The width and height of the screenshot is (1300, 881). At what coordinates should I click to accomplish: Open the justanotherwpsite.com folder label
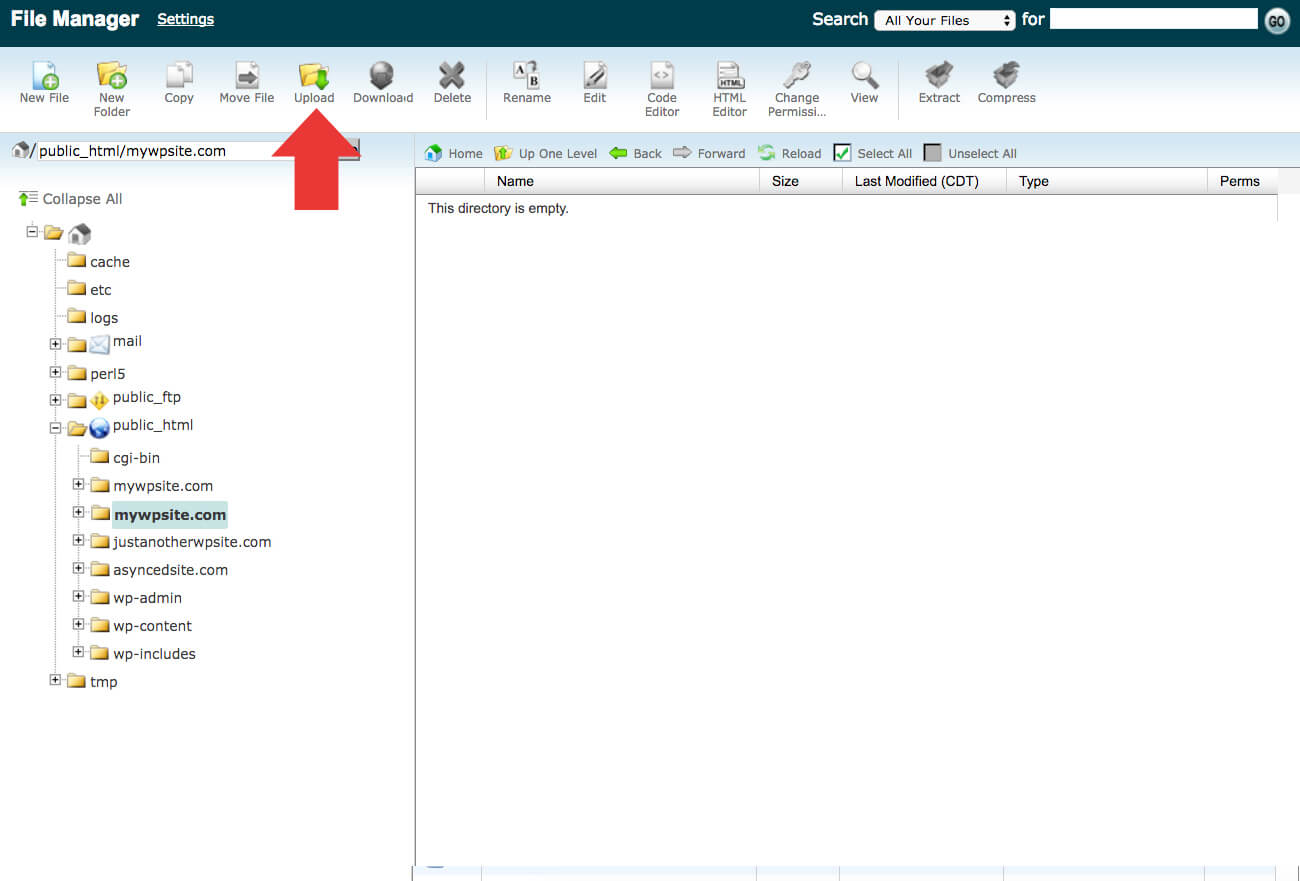pos(192,542)
